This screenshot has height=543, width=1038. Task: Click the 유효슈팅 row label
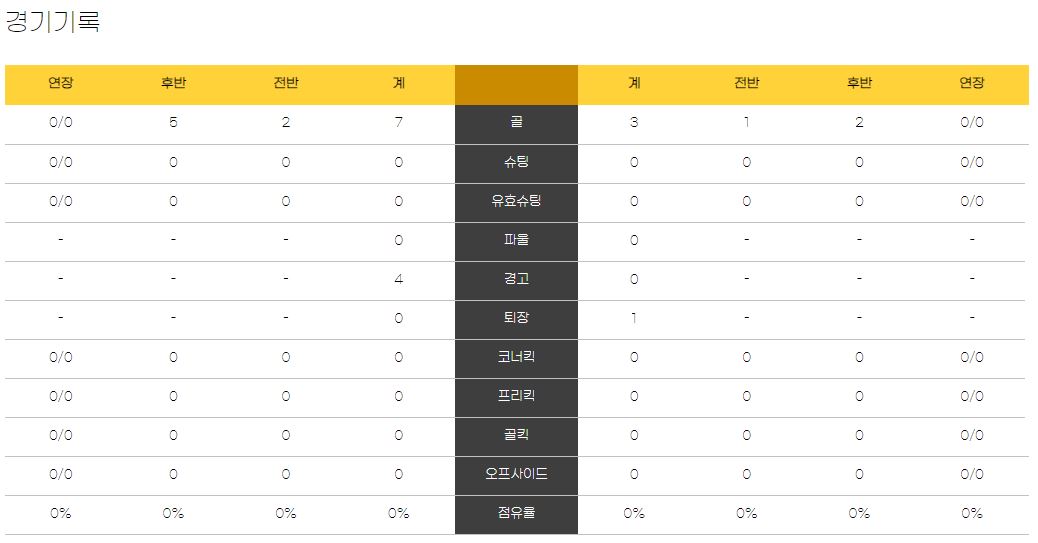[x=516, y=201]
